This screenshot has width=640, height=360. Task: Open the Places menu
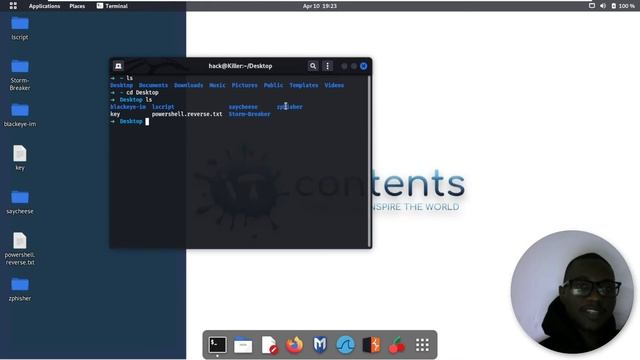click(x=77, y=6)
